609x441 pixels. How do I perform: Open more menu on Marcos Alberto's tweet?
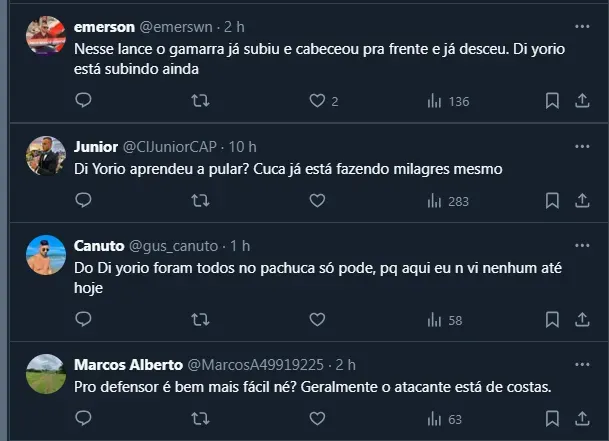point(582,365)
